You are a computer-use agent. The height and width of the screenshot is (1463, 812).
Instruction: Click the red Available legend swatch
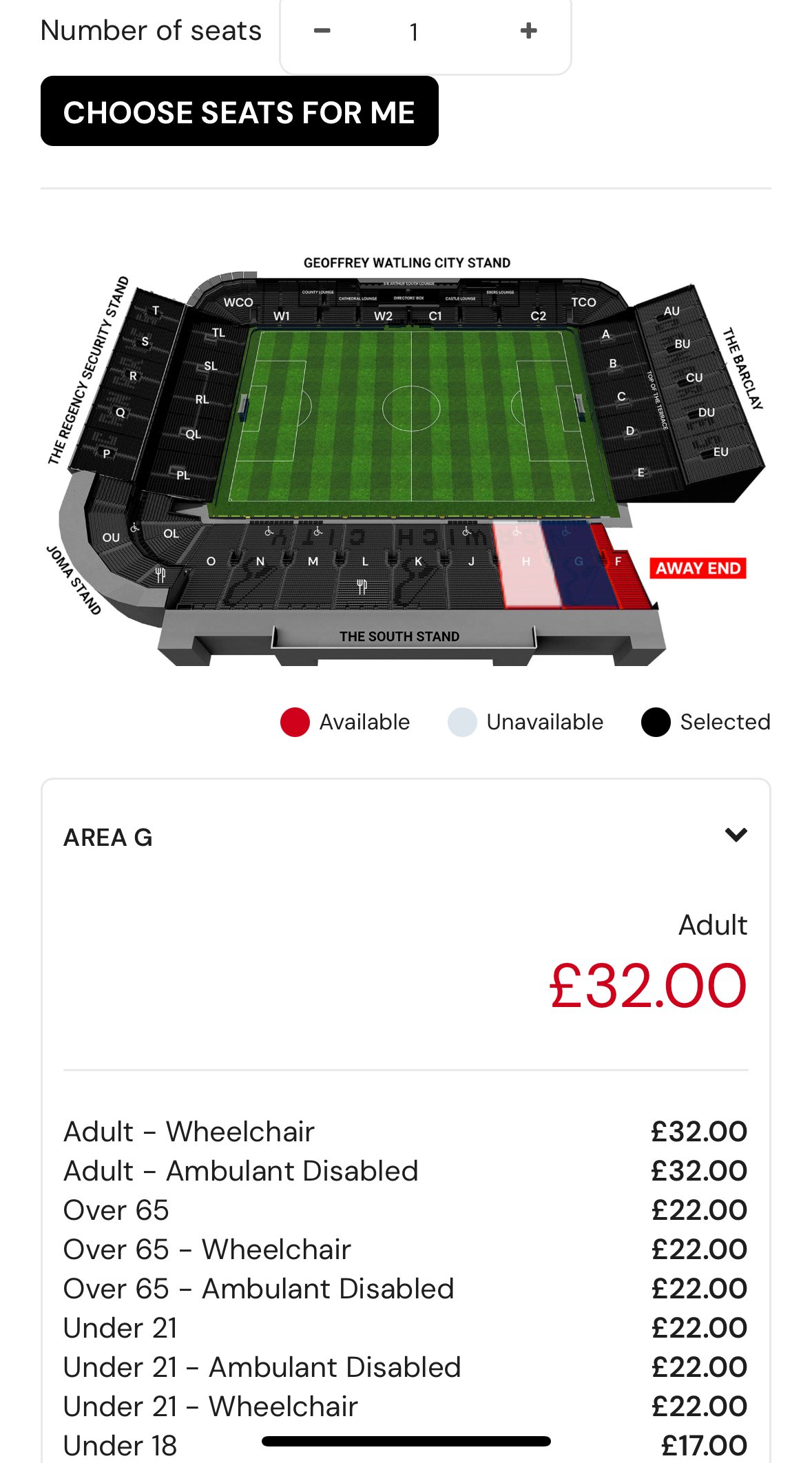point(295,722)
